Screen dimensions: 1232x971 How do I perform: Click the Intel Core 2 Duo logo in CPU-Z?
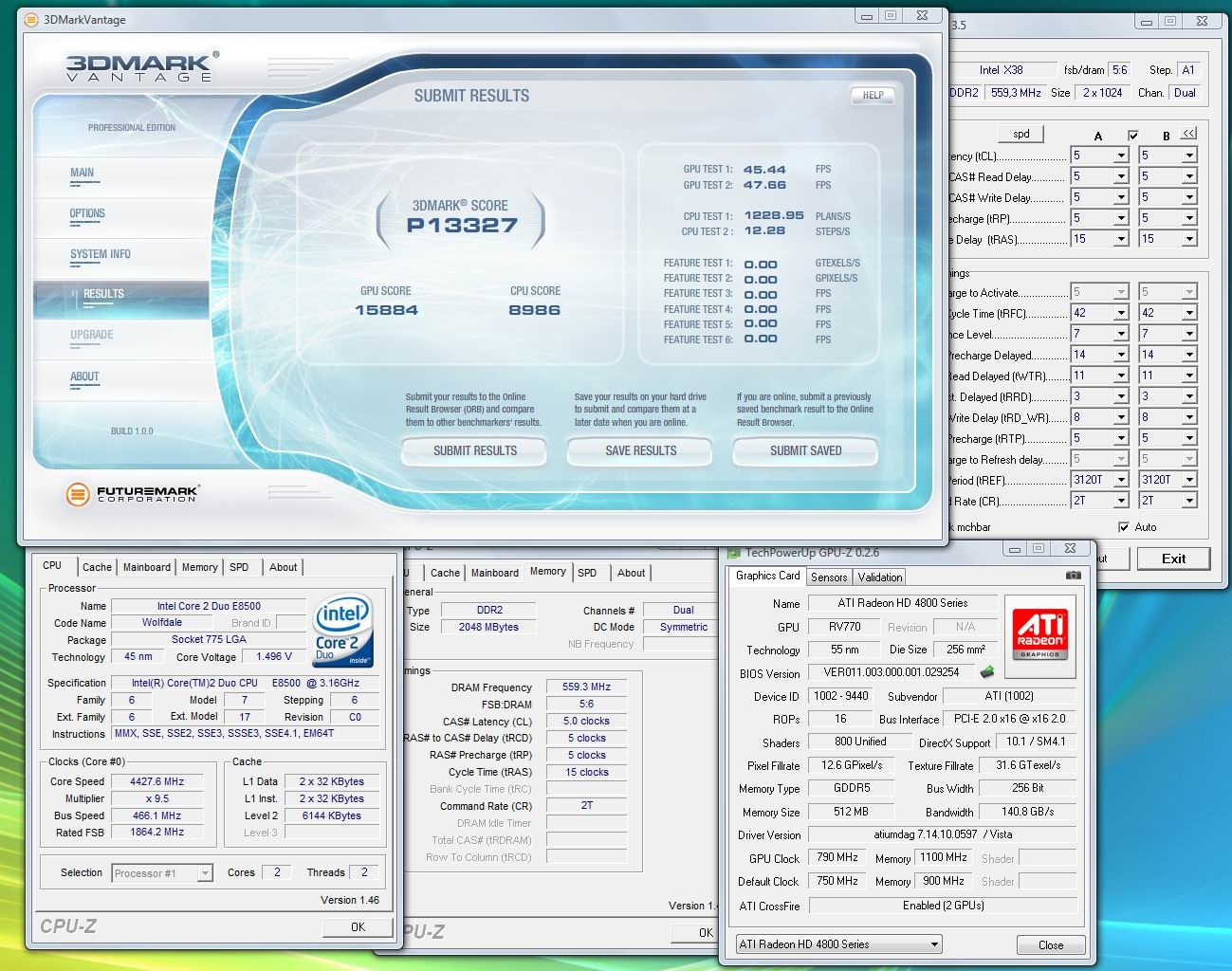click(342, 632)
